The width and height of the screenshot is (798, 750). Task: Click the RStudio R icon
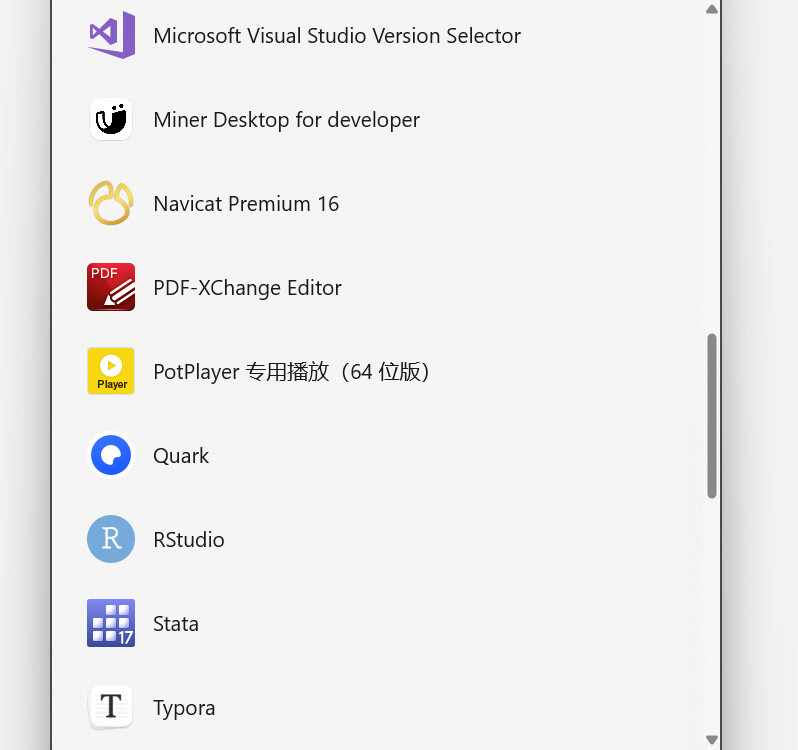click(x=111, y=539)
